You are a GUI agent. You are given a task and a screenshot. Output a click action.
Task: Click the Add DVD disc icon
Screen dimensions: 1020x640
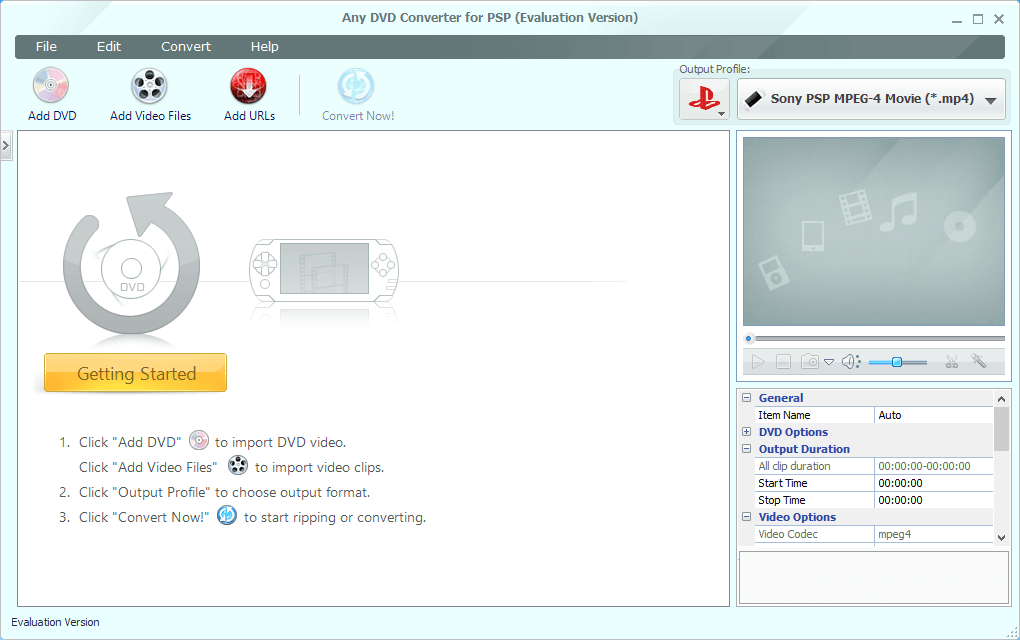point(51,87)
